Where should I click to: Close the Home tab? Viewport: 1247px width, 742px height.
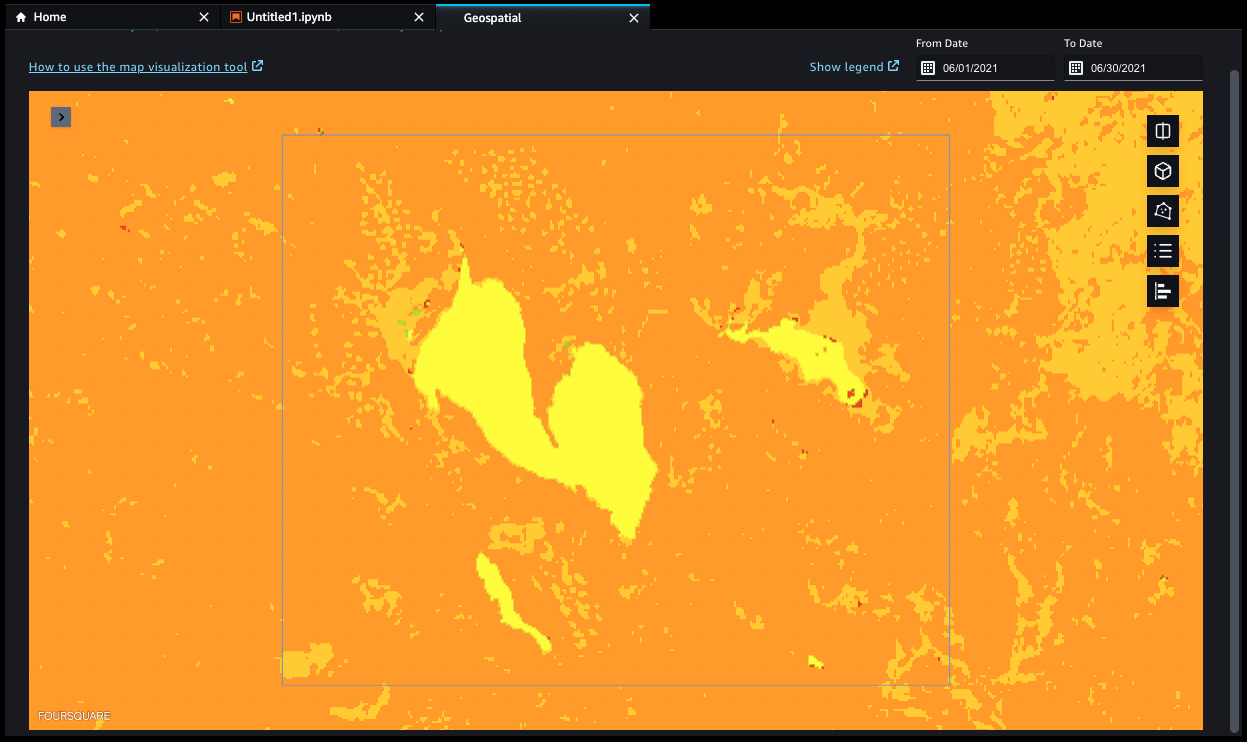tap(204, 17)
